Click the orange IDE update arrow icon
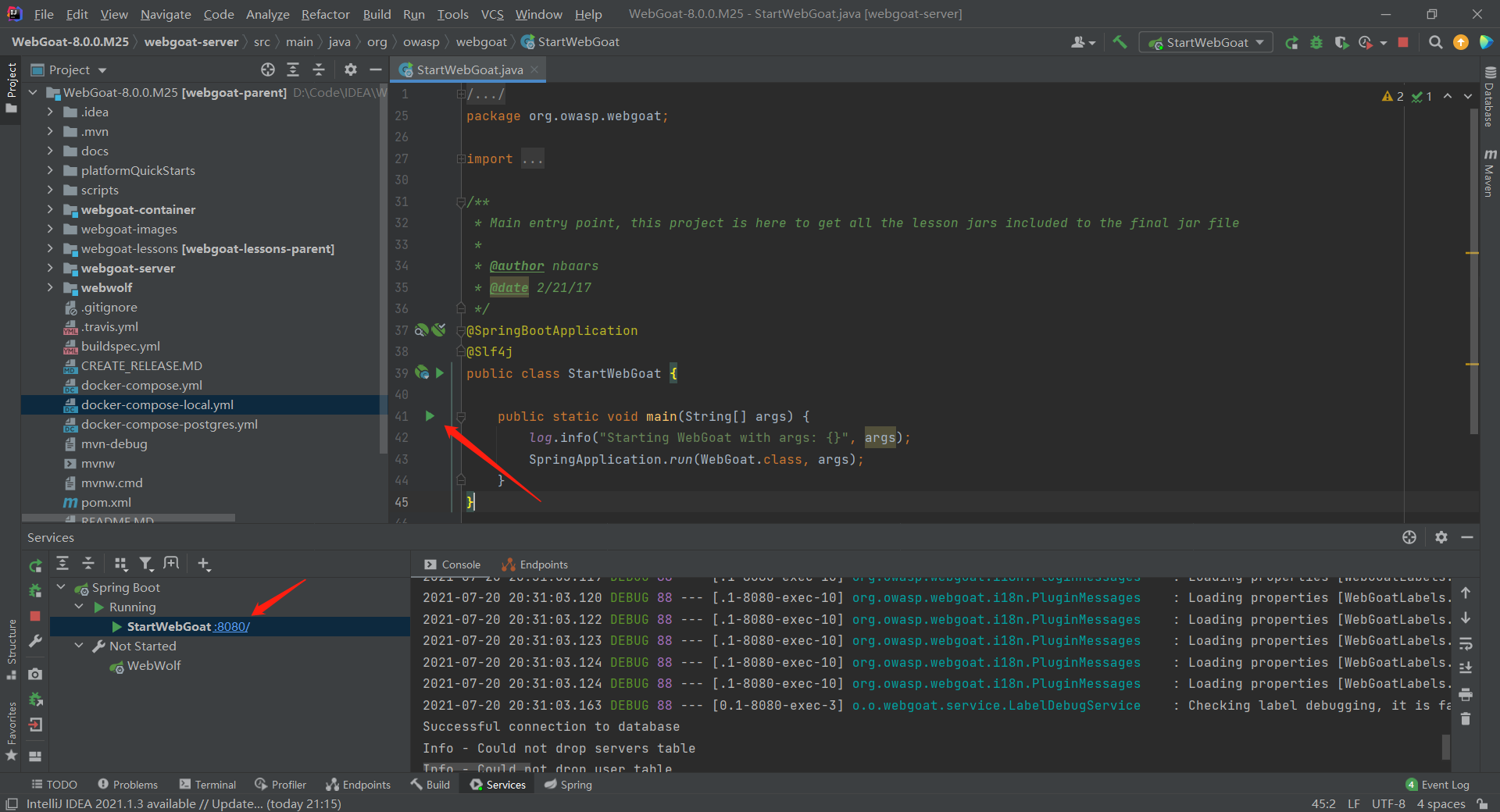The width and height of the screenshot is (1500, 812). tap(1460, 42)
